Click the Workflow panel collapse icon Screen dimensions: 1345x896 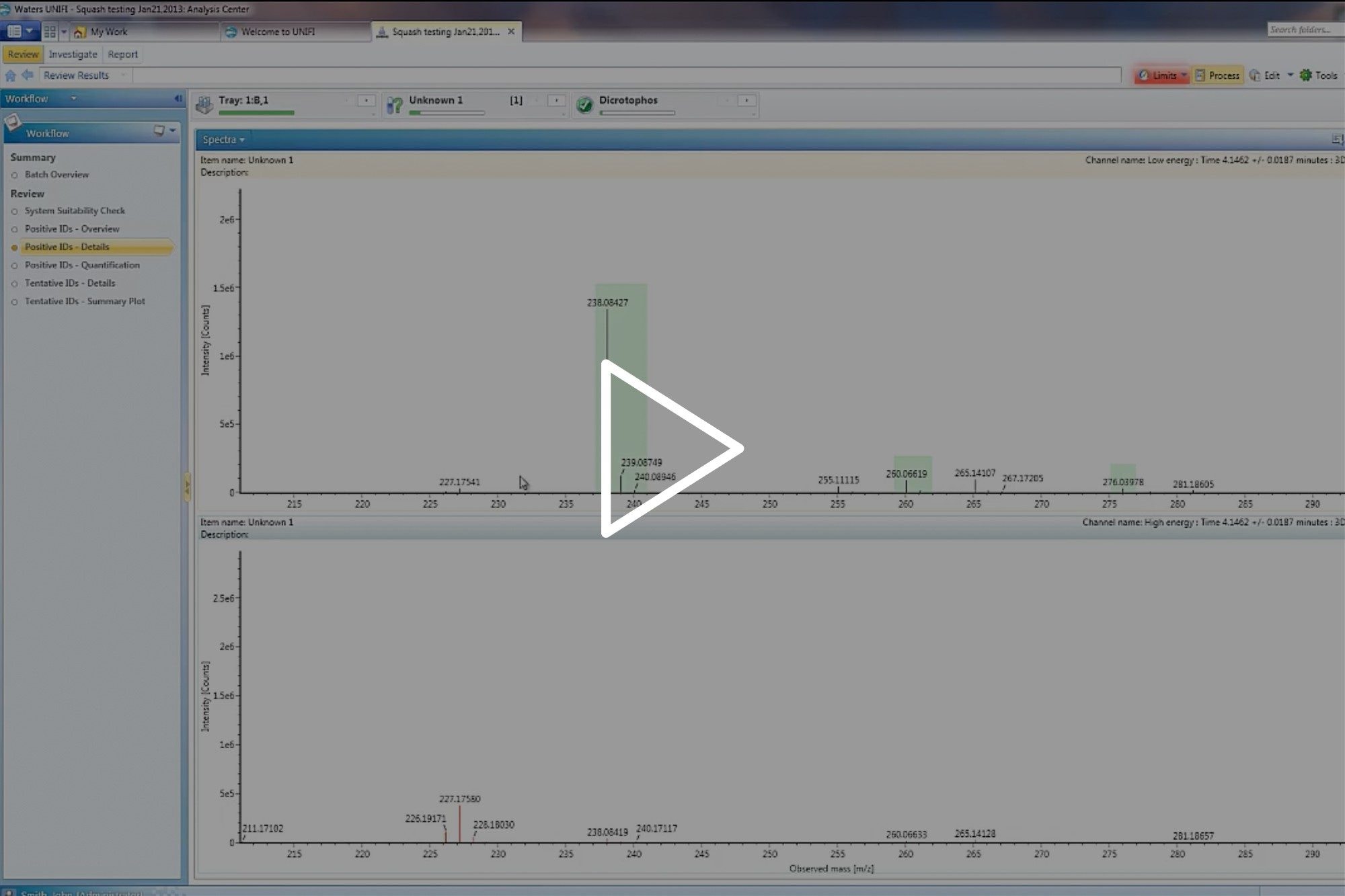pyautogui.click(x=177, y=98)
